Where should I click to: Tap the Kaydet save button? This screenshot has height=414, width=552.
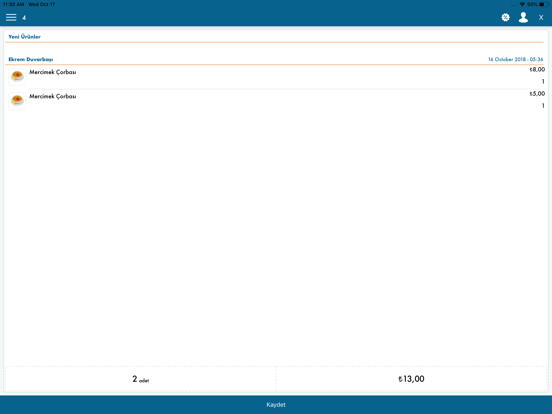click(x=276, y=404)
